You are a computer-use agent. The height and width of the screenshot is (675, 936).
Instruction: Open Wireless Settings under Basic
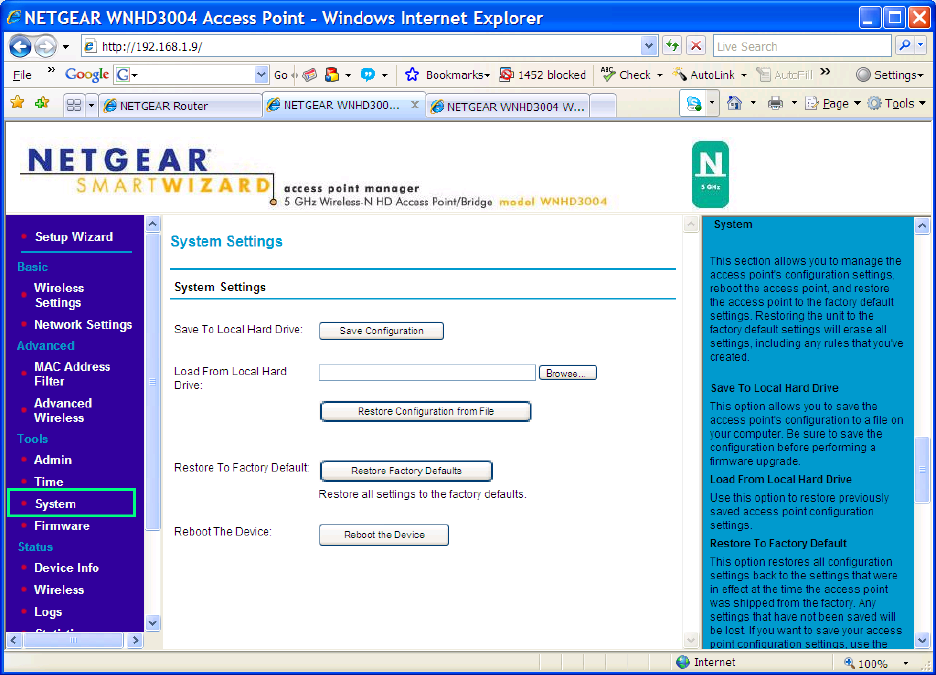pos(58,295)
